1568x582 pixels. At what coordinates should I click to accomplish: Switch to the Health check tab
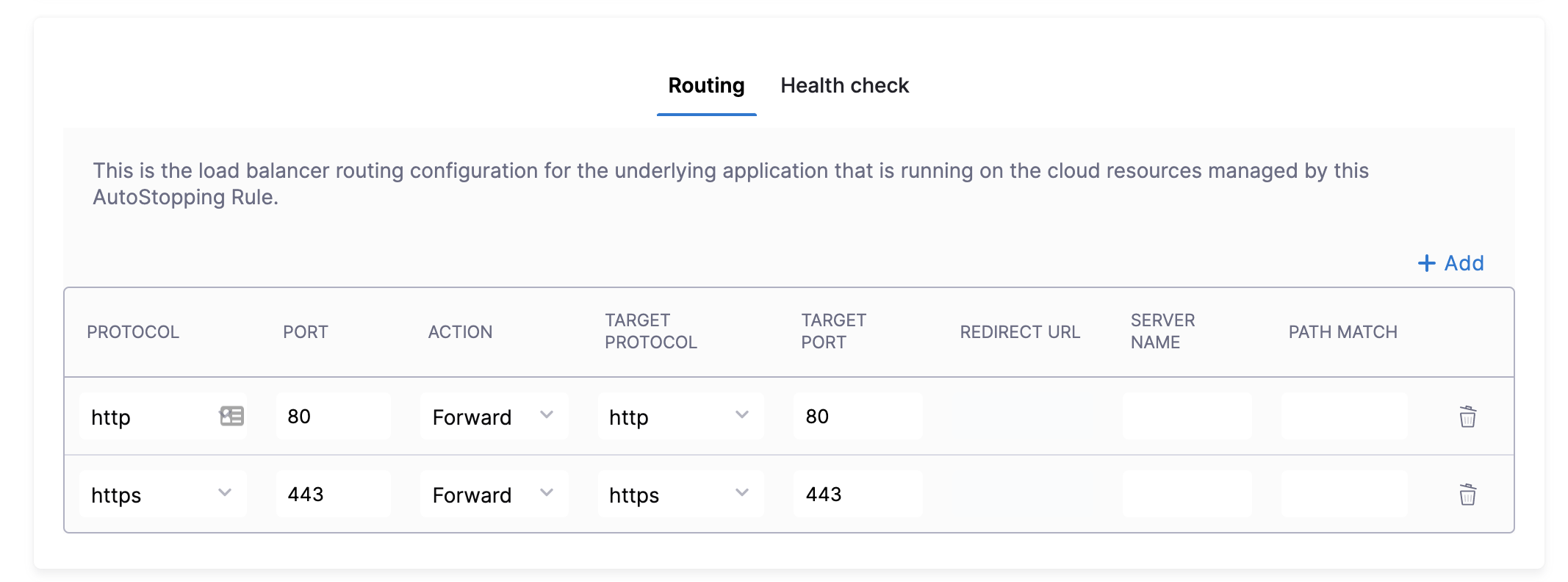tap(844, 86)
